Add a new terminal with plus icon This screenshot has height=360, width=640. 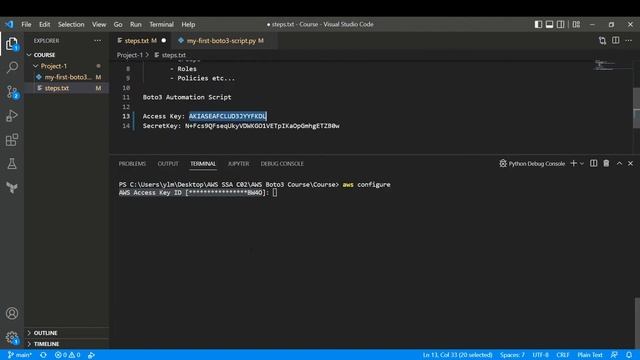(x=573, y=163)
